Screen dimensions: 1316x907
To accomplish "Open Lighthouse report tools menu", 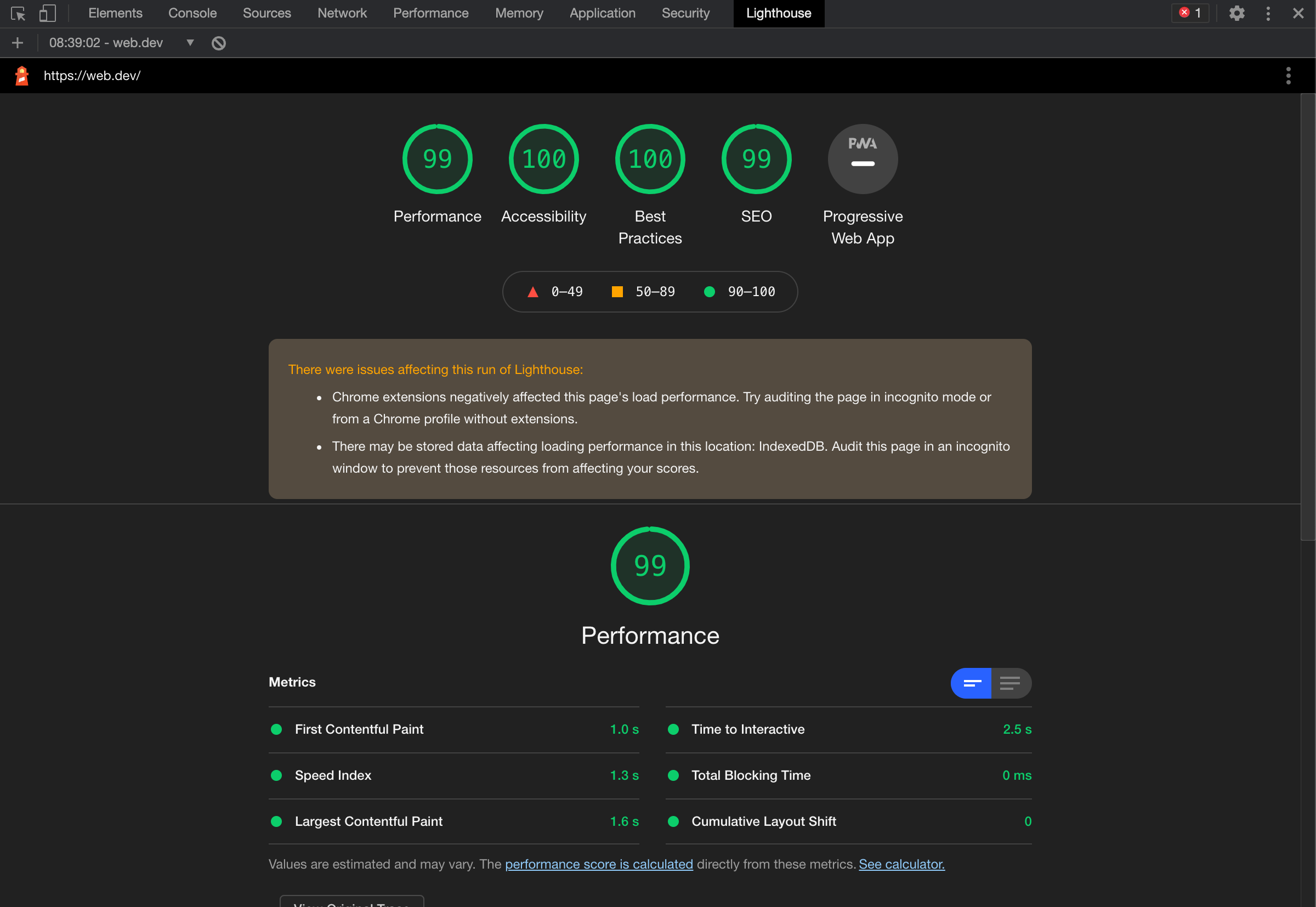I will 1288,76.
